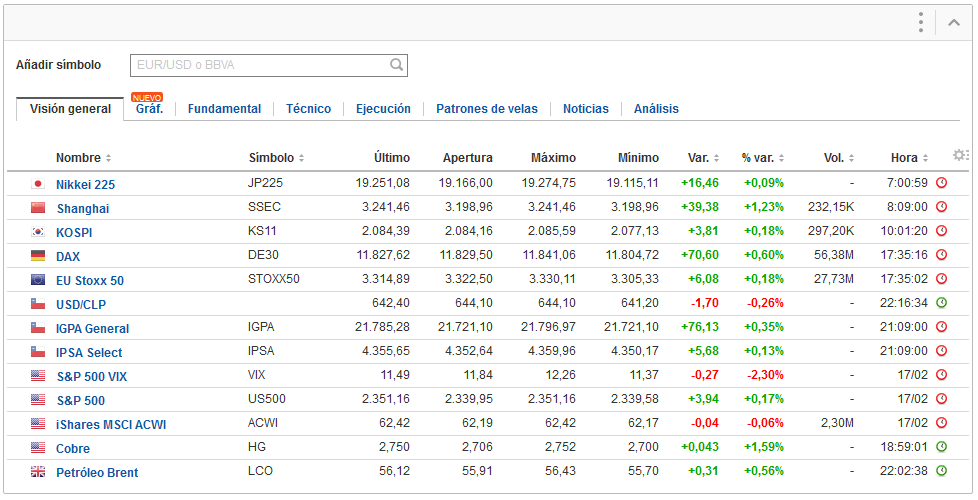Sort the table by Símbolo
The width and height of the screenshot is (978, 500).
(x=276, y=158)
